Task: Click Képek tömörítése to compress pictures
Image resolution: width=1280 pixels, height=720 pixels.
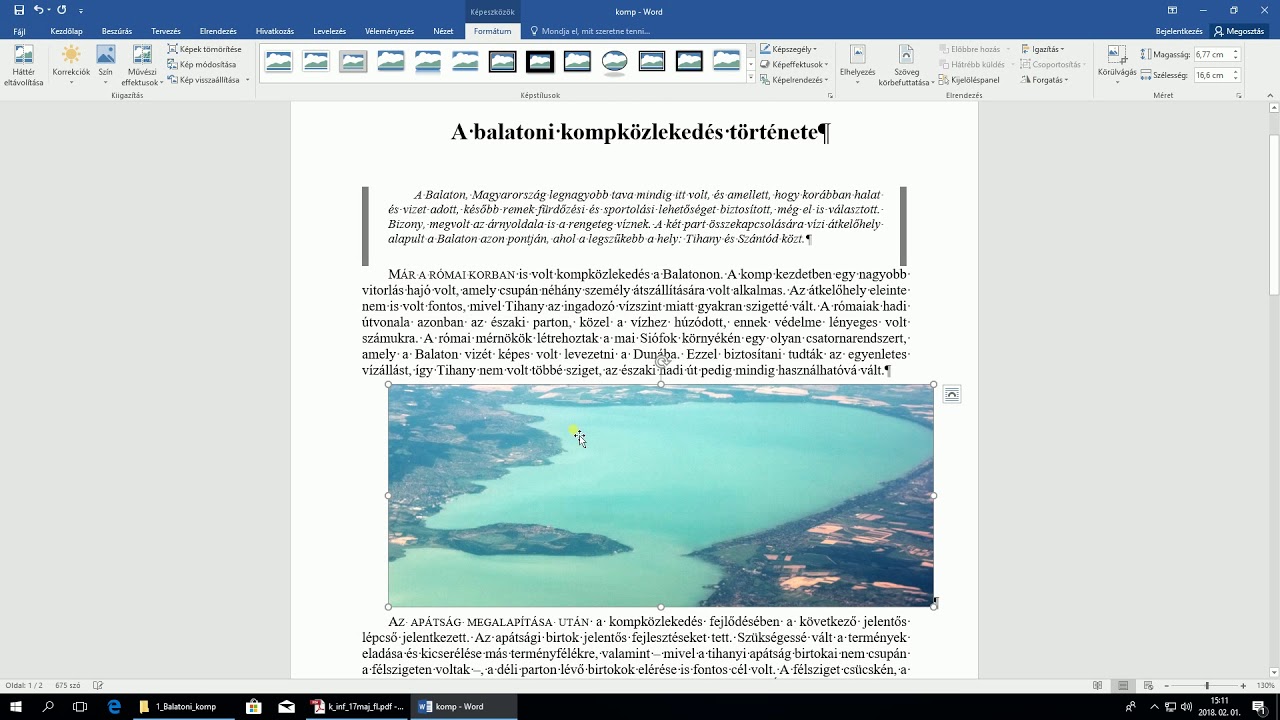Action: tap(205, 49)
